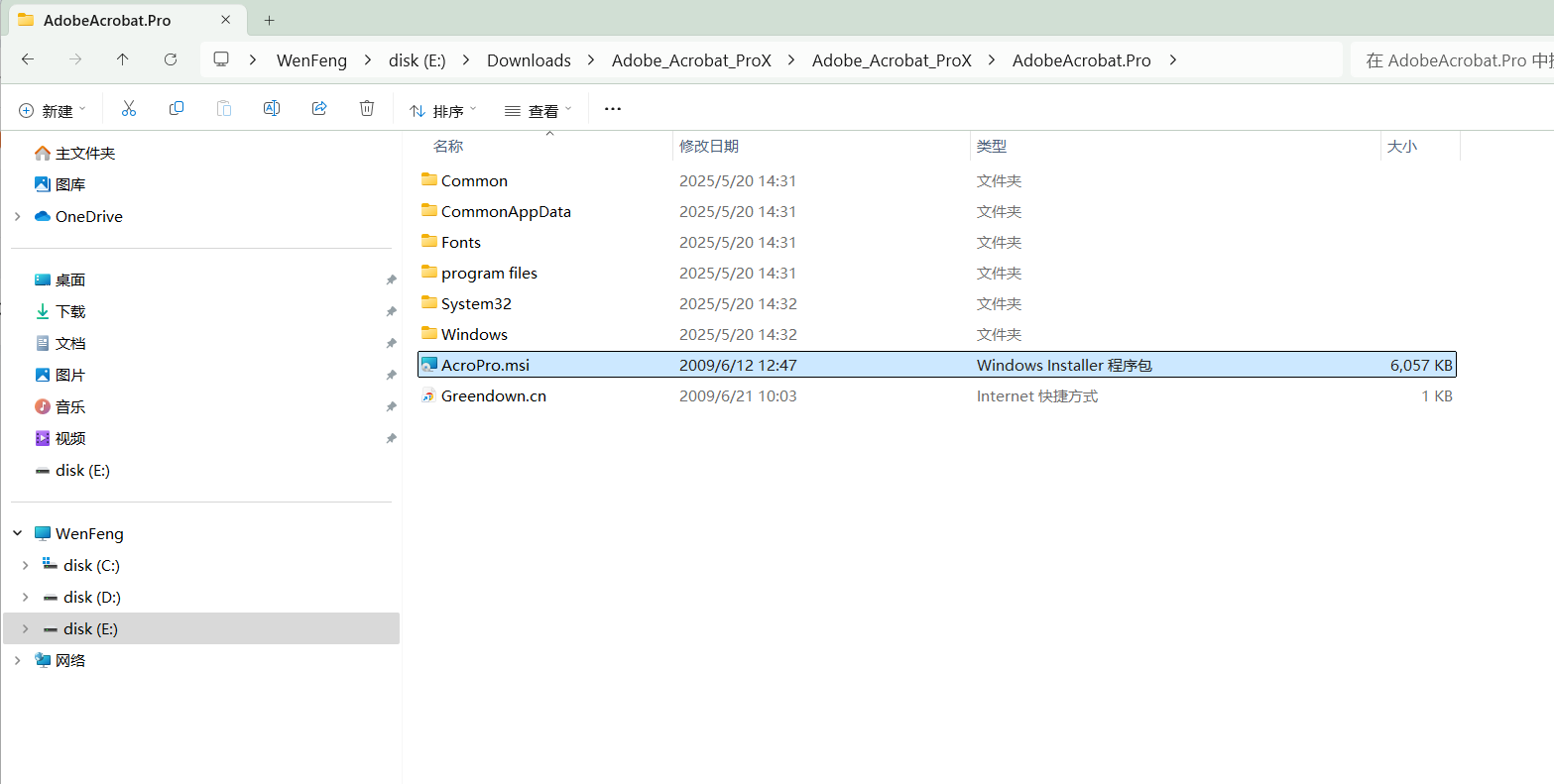Click the search box for AdobeAcrobat.Pro

[1452, 59]
